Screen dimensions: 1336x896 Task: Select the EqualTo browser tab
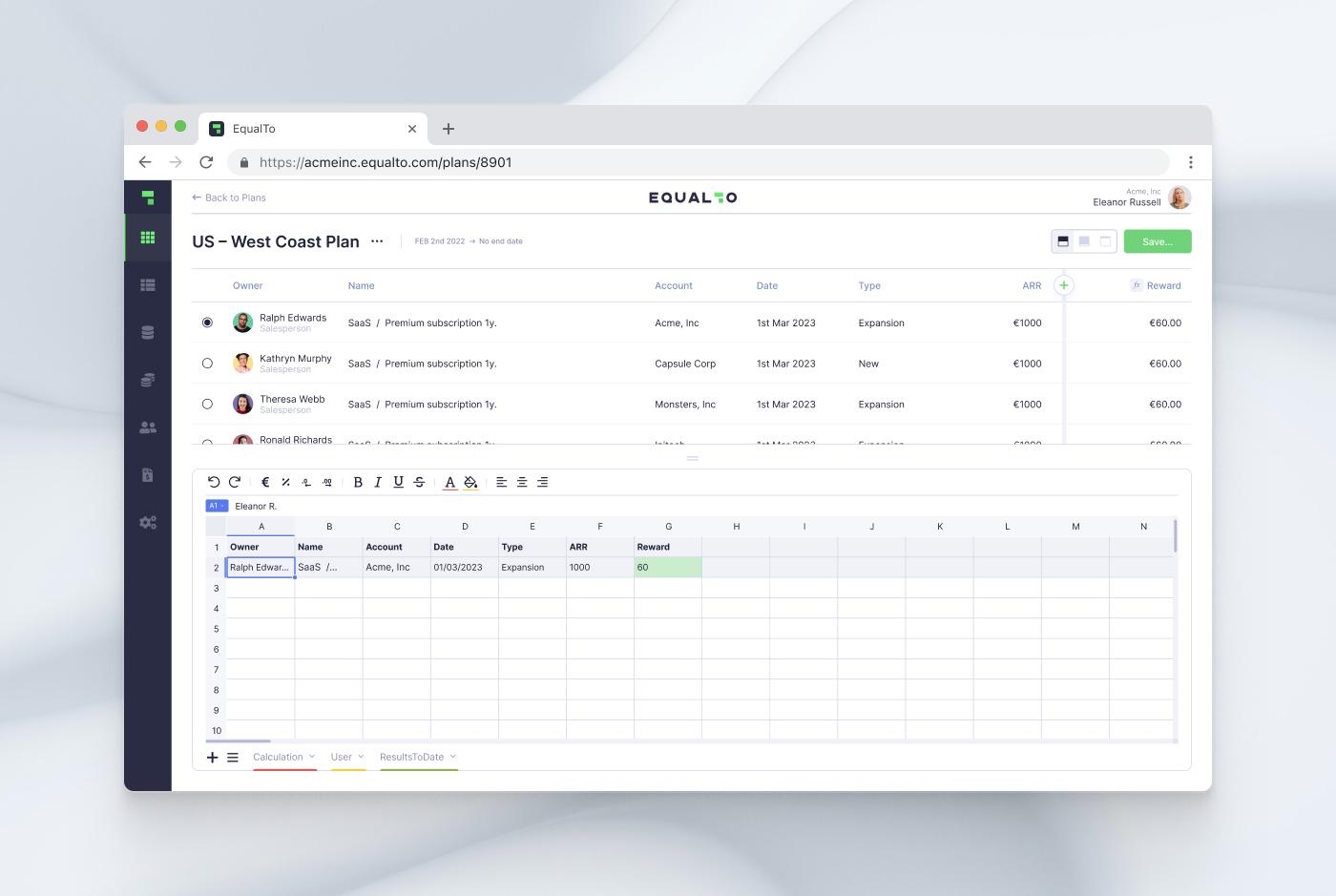(x=313, y=129)
